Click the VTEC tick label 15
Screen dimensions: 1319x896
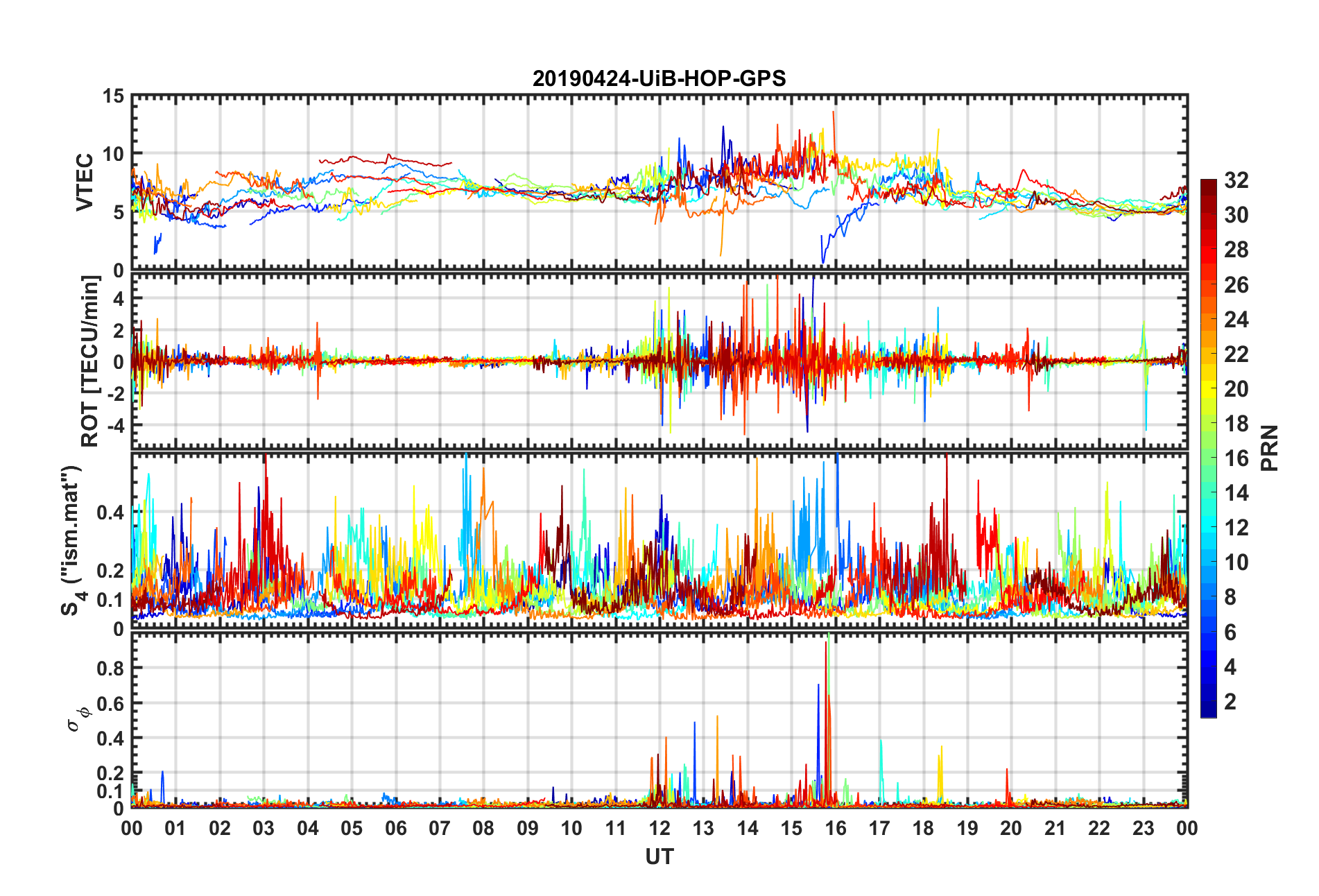point(114,96)
